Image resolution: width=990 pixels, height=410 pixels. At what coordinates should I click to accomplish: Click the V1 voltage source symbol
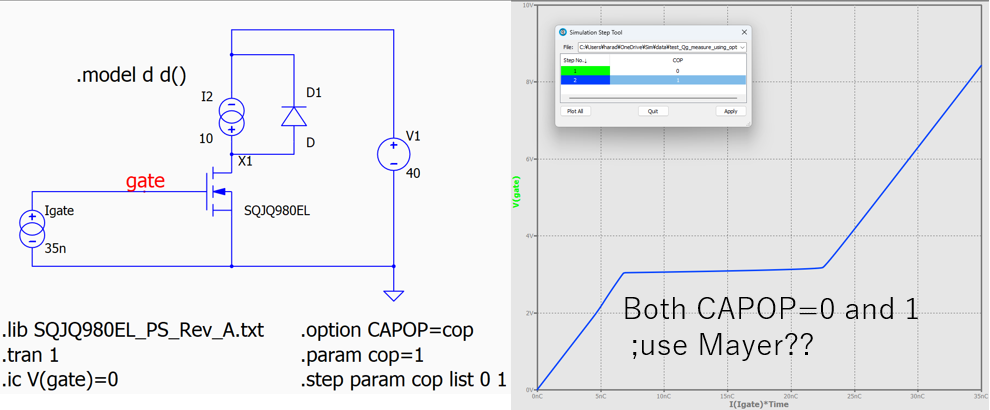(394, 154)
